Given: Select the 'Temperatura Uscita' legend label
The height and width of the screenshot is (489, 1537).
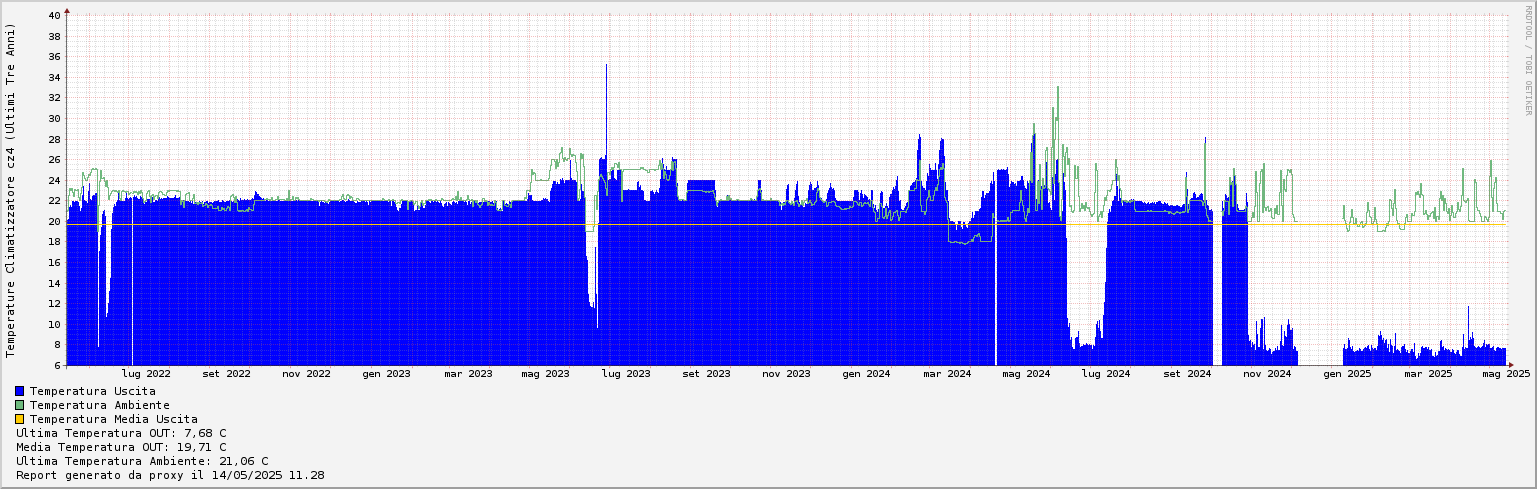Looking at the screenshot, I should click(92, 391).
